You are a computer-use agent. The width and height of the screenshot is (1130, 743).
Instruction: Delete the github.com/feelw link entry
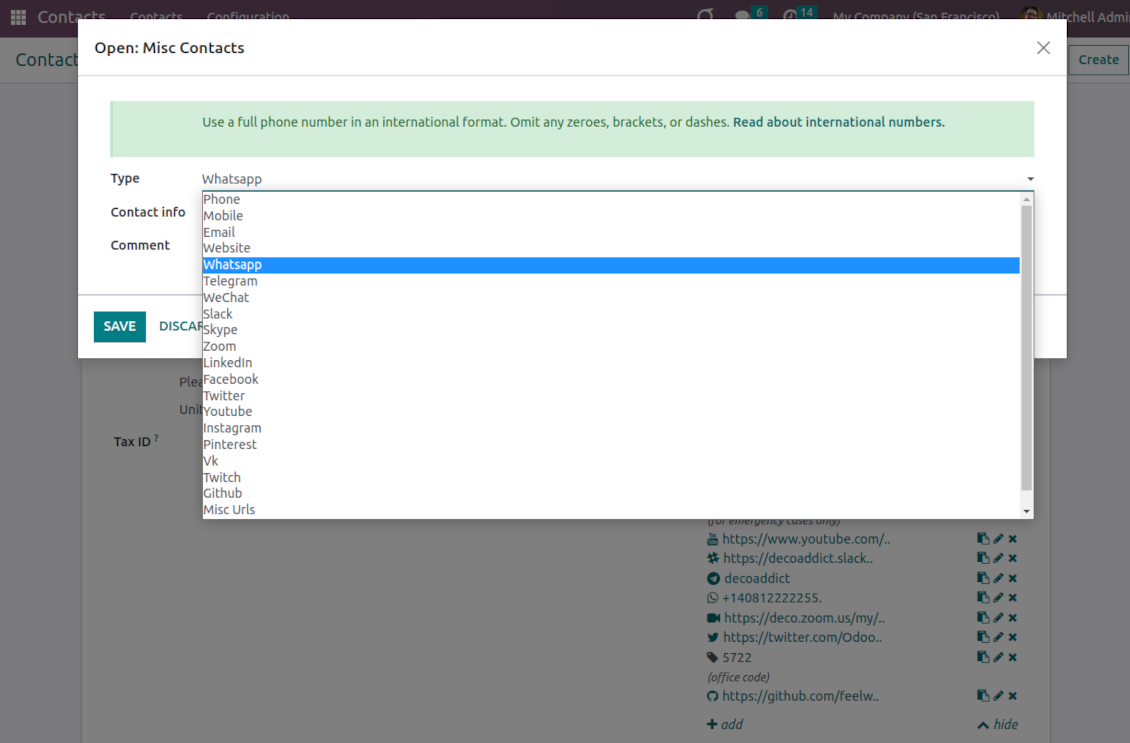(x=1013, y=696)
